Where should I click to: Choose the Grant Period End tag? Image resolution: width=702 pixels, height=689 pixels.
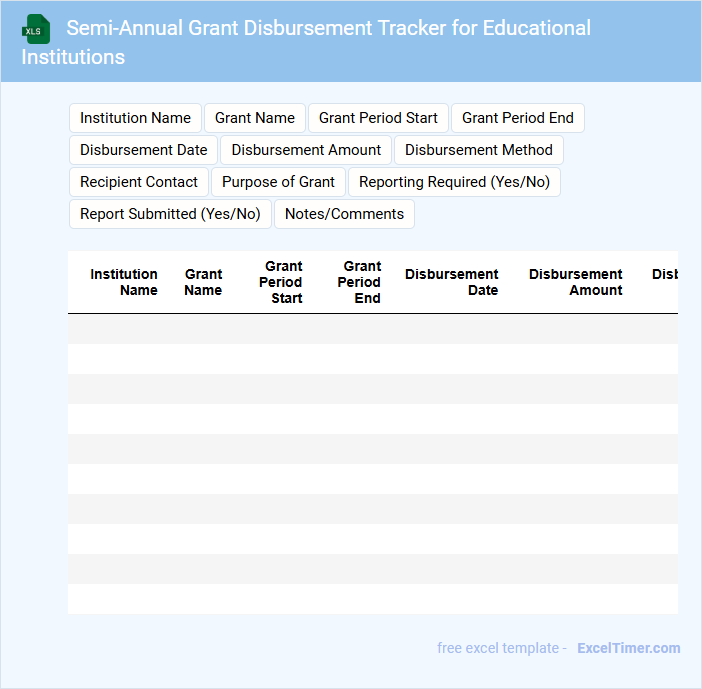pyautogui.click(x=517, y=118)
